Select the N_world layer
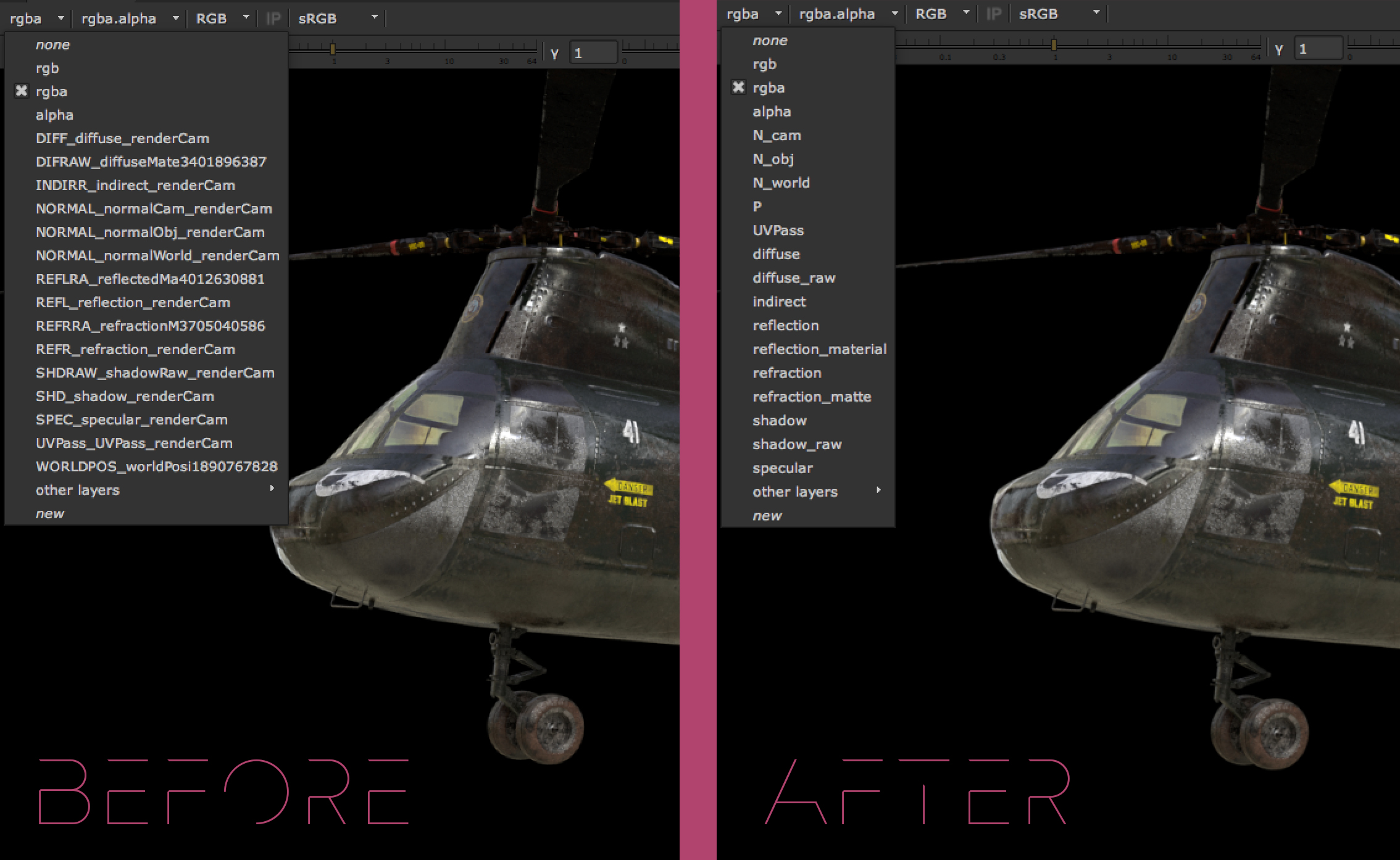The height and width of the screenshot is (860, 1400). pos(781,183)
